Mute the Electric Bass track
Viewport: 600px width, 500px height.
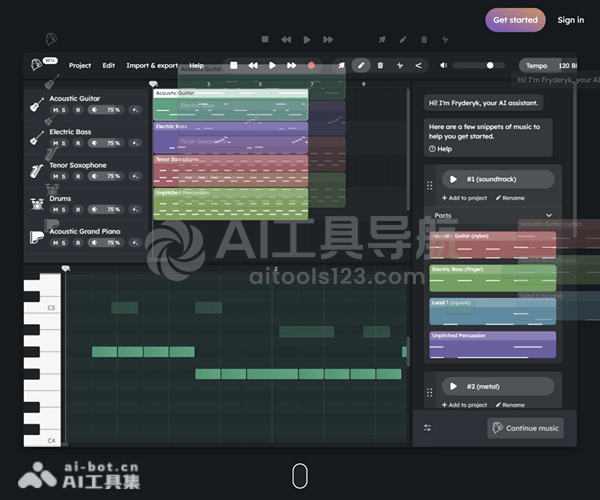(x=55, y=143)
